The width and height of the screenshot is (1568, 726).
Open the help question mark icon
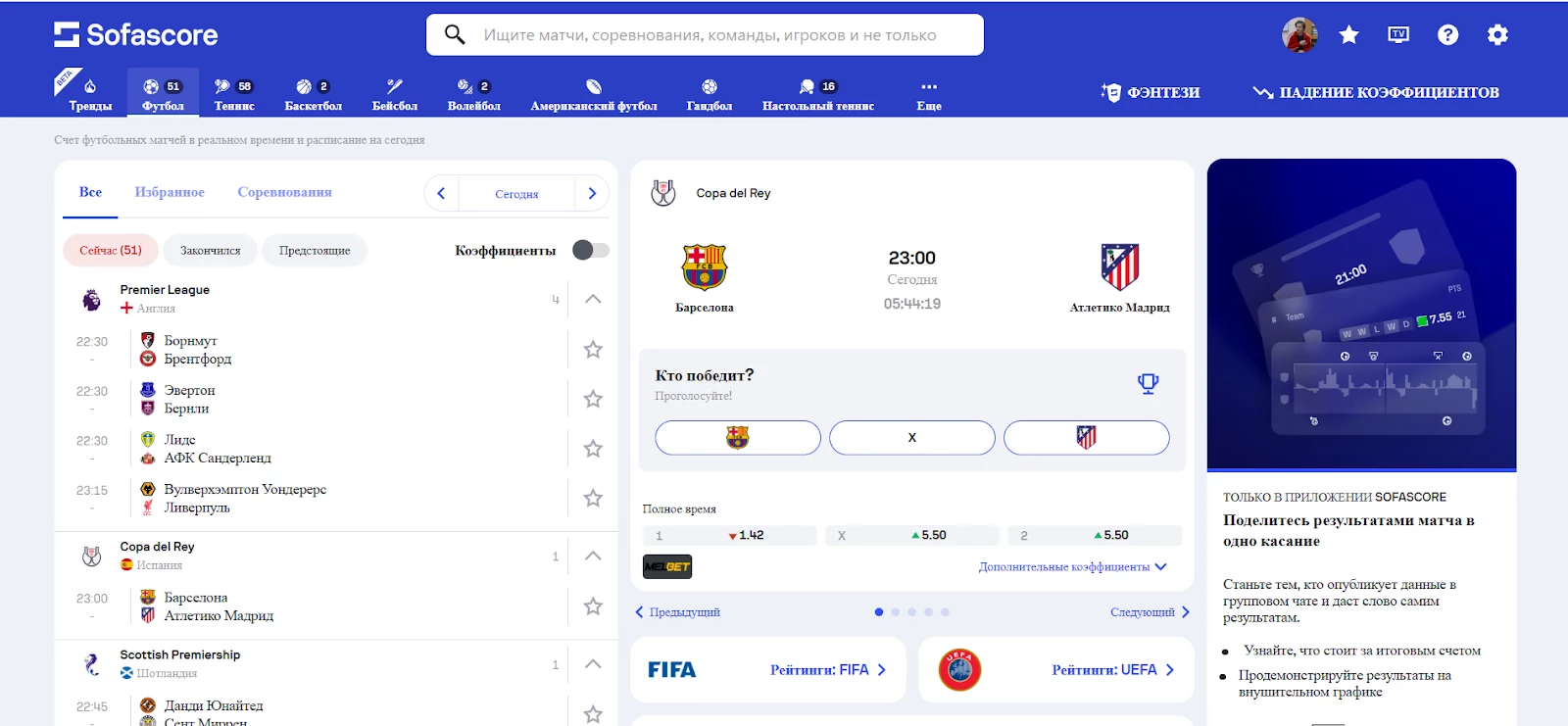(1447, 35)
